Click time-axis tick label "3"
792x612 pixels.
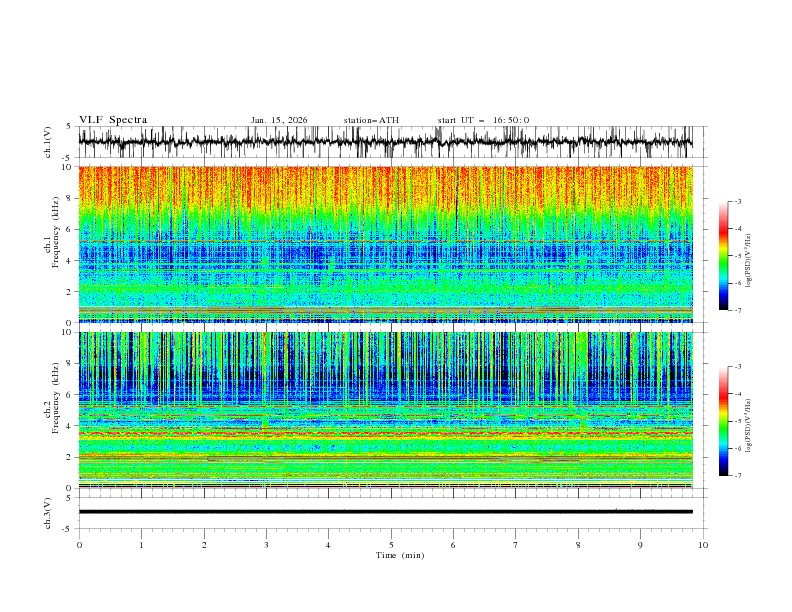tap(266, 545)
